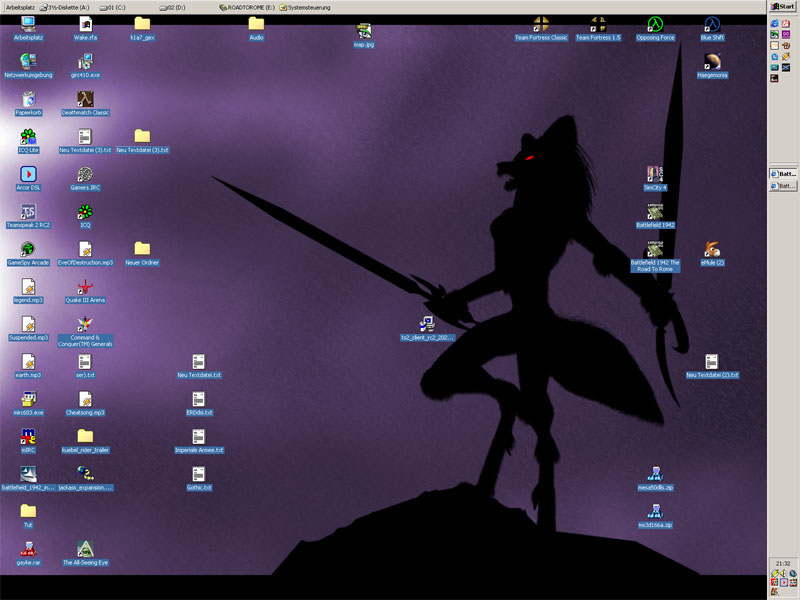
Task: Select the Gothic.txt file
Action: click(199, 479)
